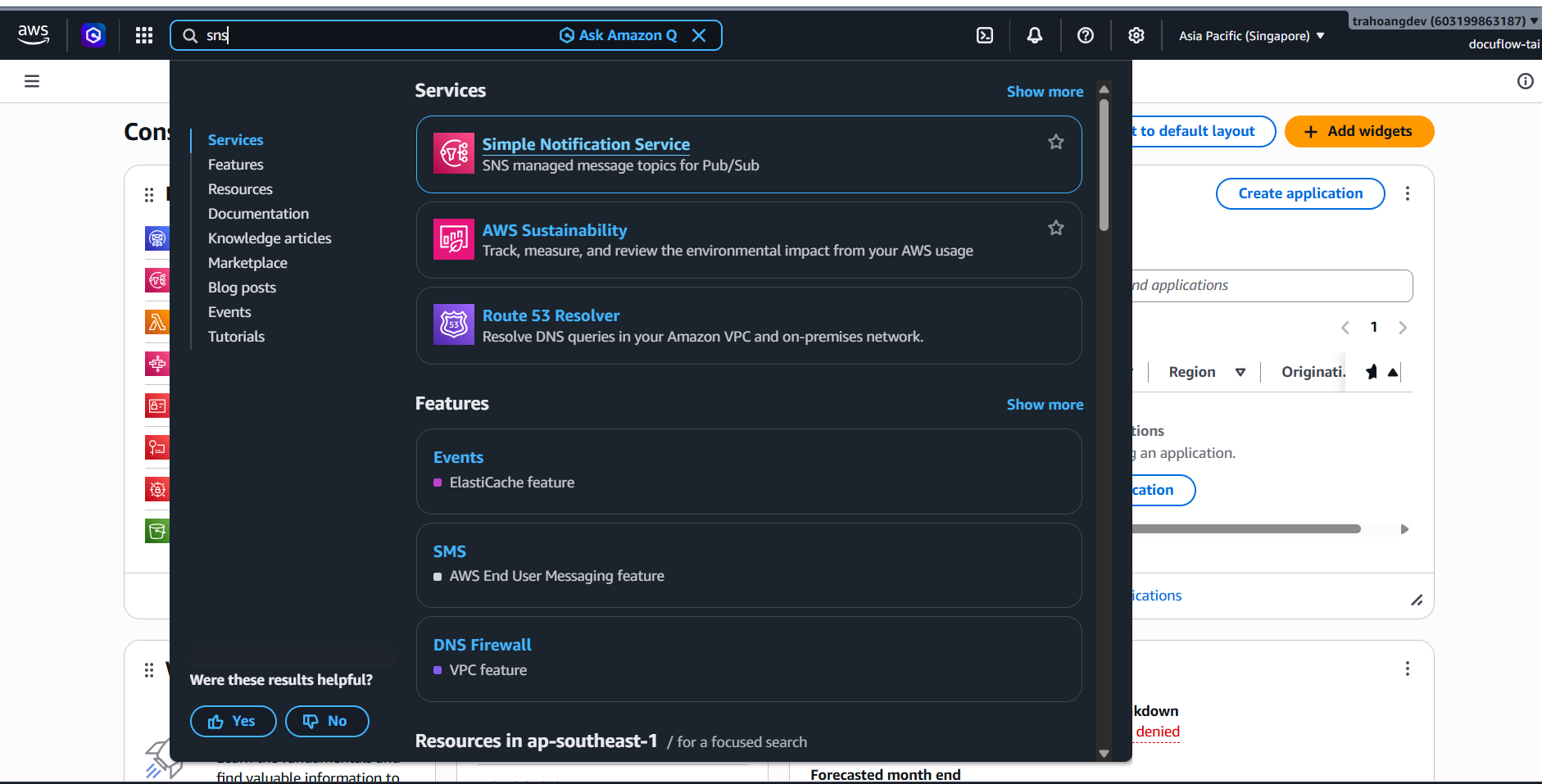This screenshot has width=1542, height=784.
Task: Select the Documentation search category
Action: click(x=258, y=214)
